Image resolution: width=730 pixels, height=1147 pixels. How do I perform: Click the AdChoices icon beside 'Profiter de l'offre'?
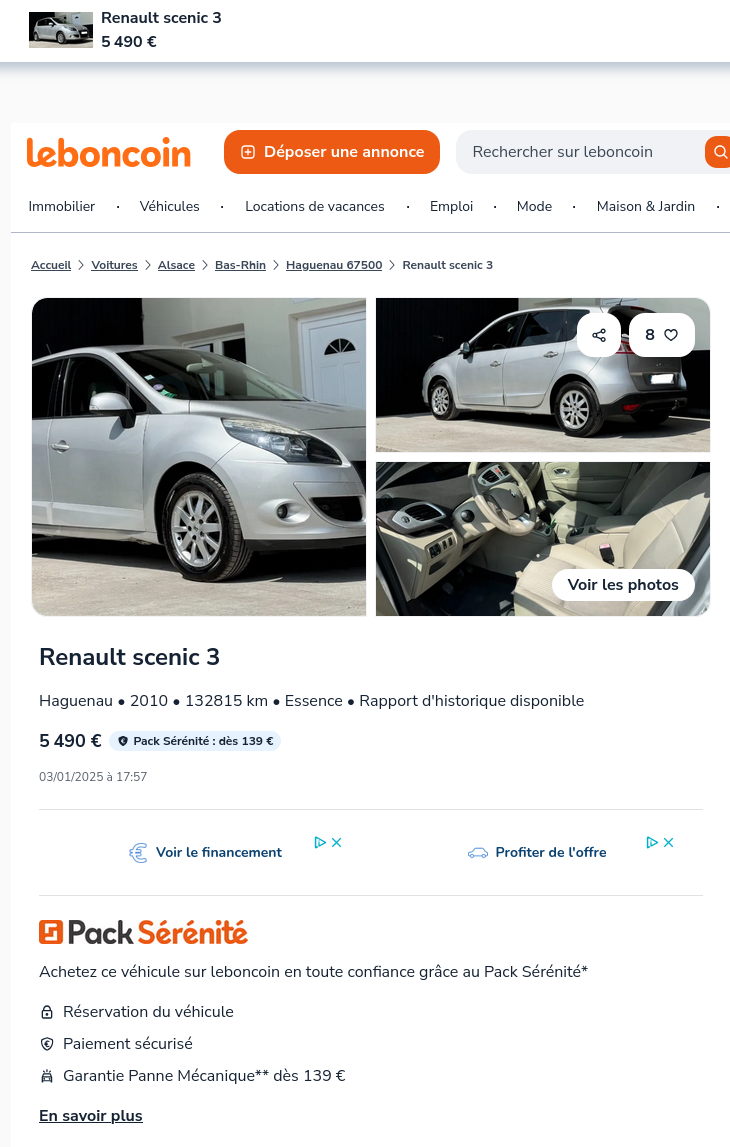point(652,843)
